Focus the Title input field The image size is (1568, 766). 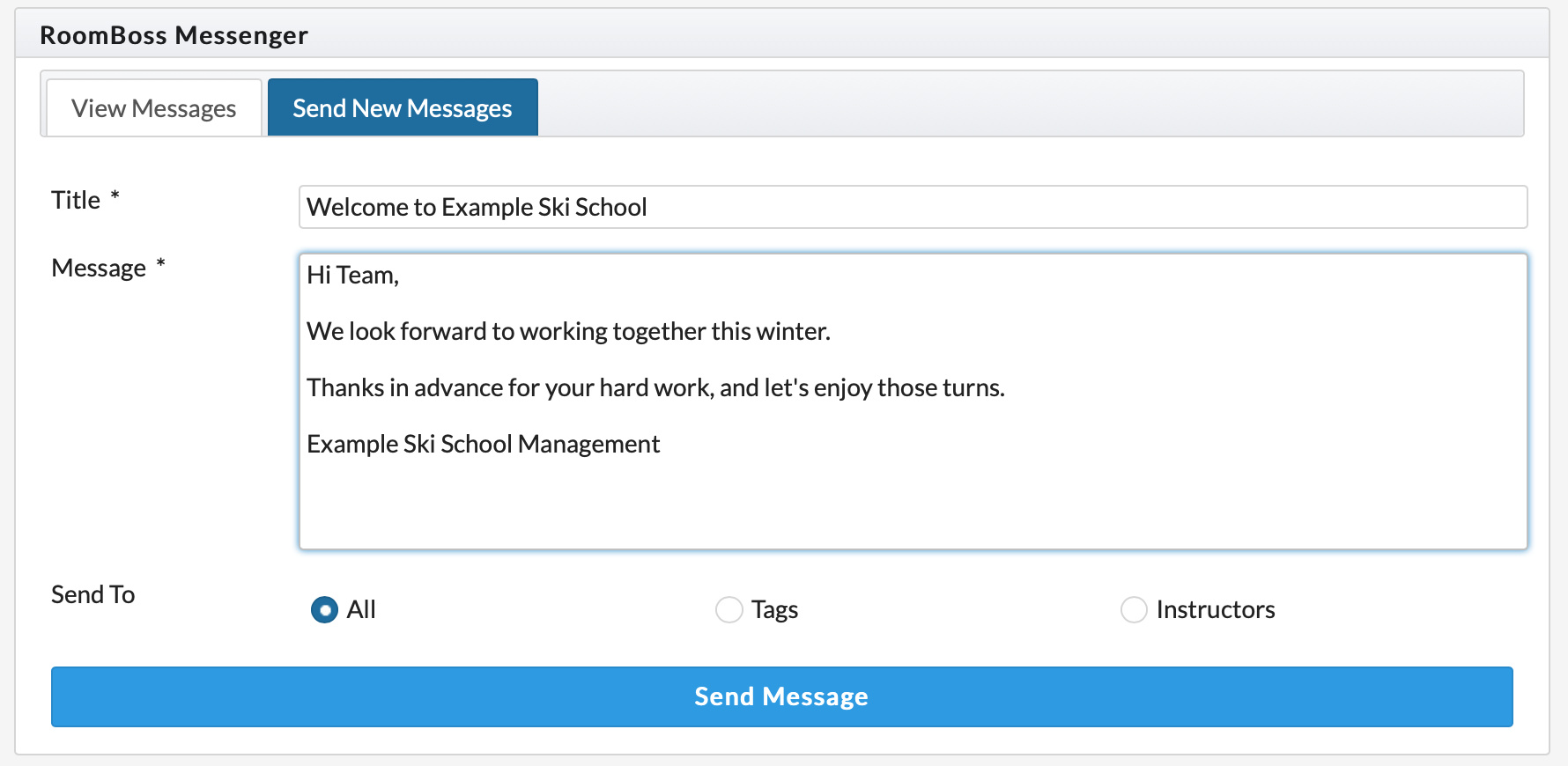pyautogui.click(x=912, y=207)
